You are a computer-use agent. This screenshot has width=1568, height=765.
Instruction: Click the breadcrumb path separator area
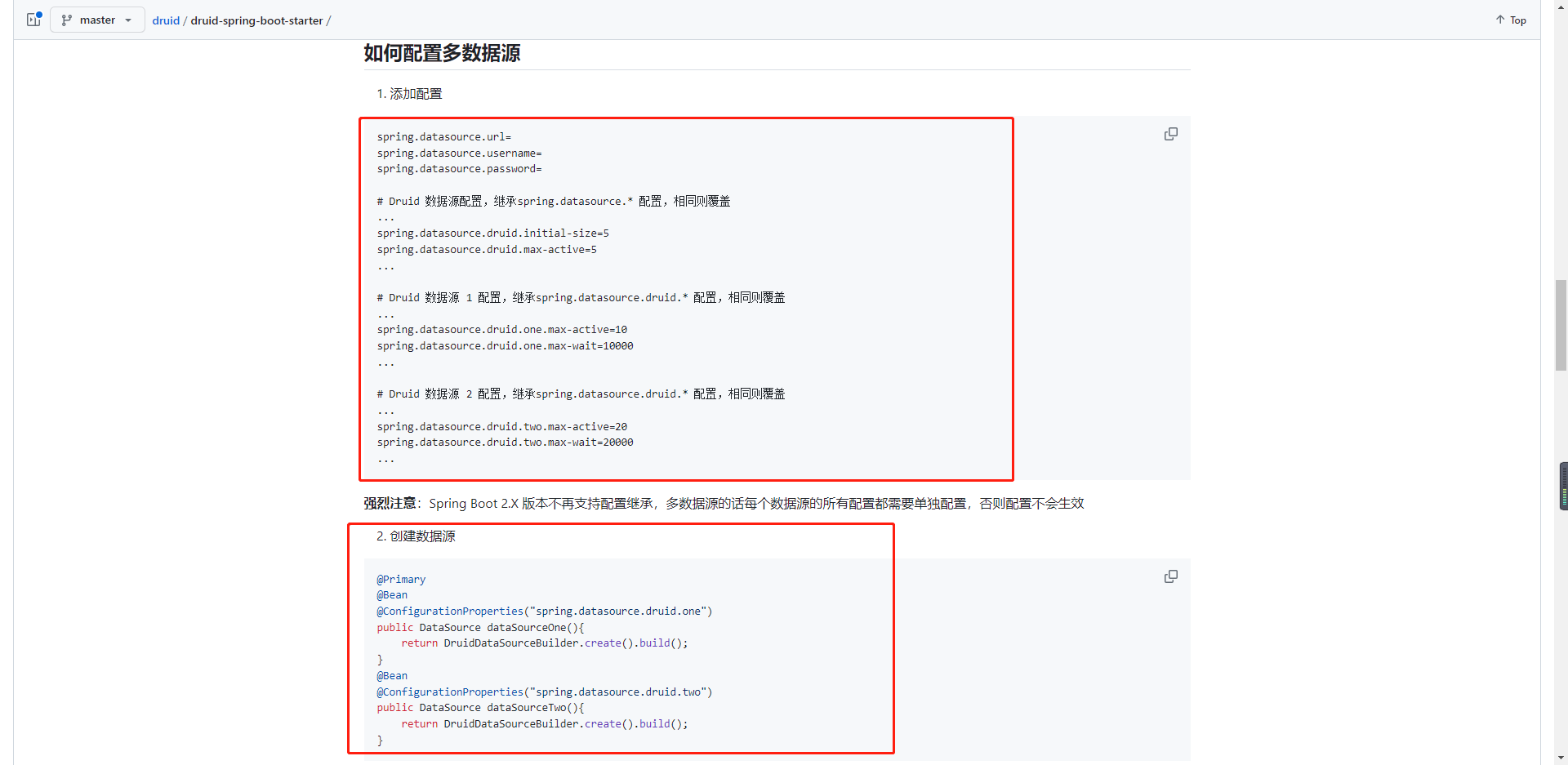[186, 20]
